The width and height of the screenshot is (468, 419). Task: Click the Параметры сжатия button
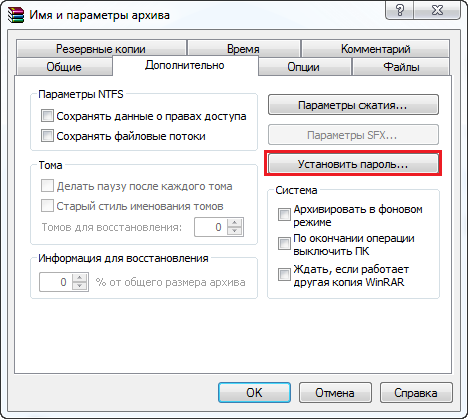click(353, 105)
